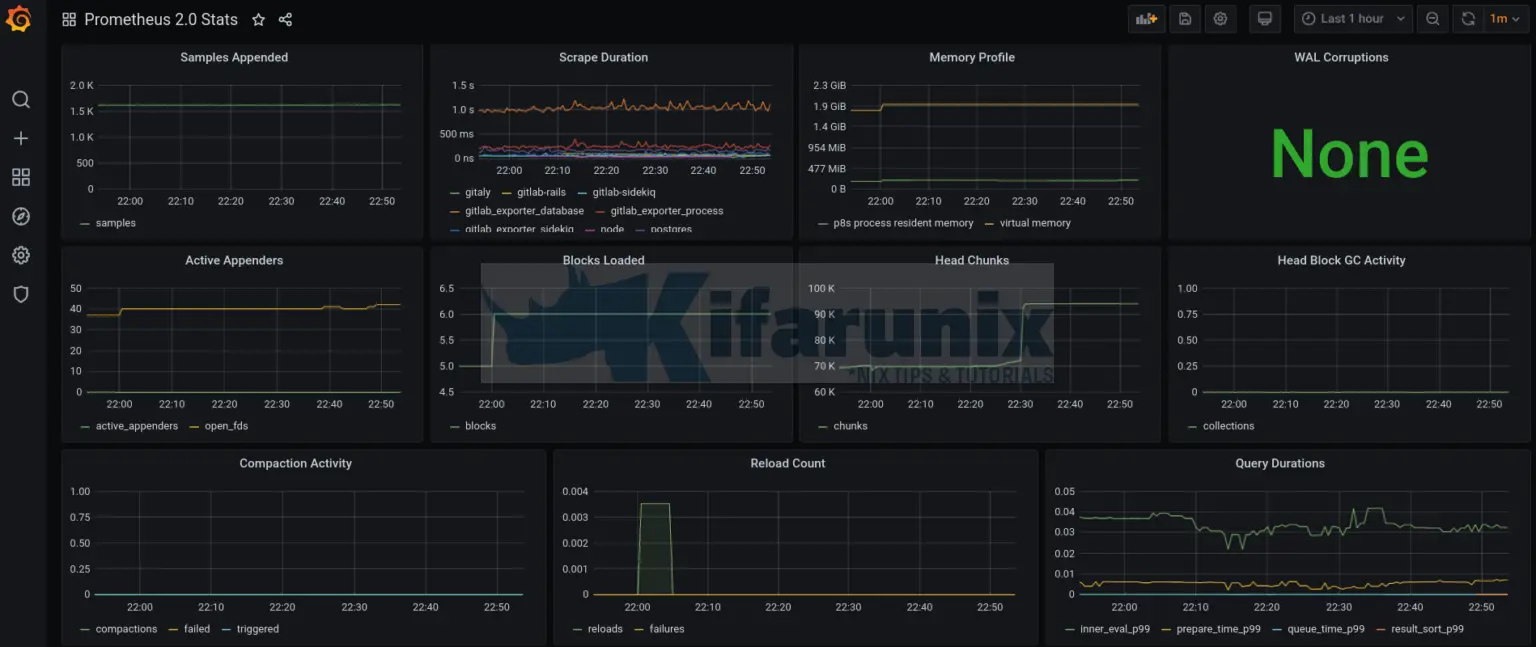Viewport: 1536px width, 647px height.
Task: Star this dashboard
Action: pyautogui.click(x=259, y=19)
